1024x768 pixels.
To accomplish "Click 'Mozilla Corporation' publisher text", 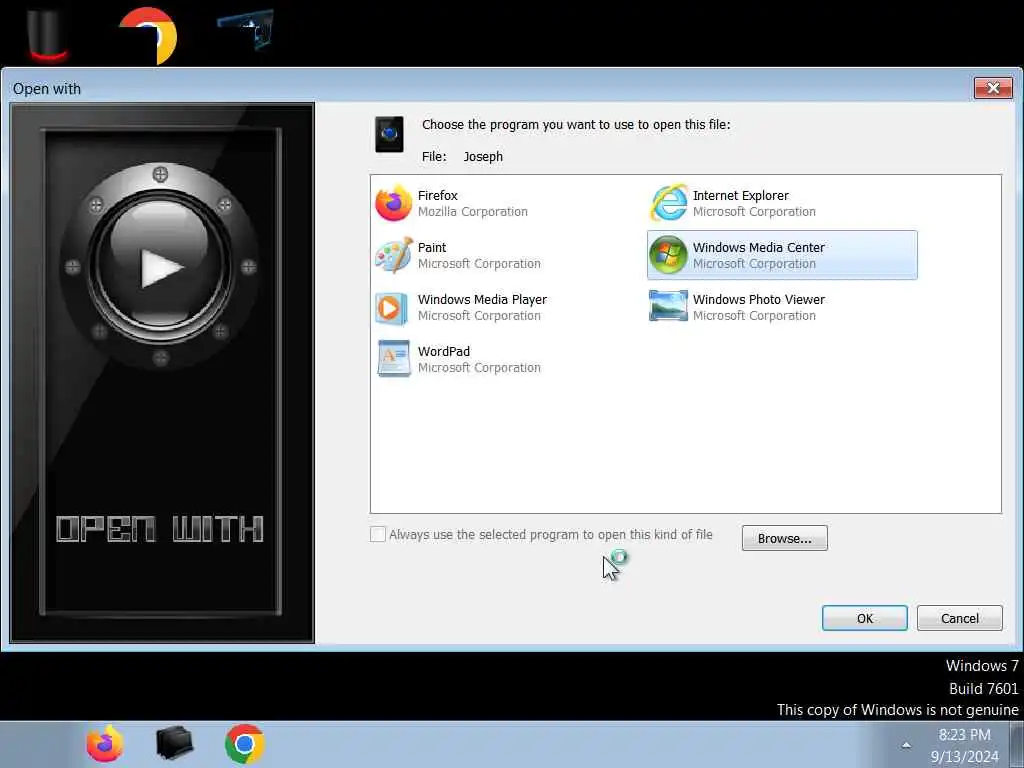I will (x=473, y=212).
